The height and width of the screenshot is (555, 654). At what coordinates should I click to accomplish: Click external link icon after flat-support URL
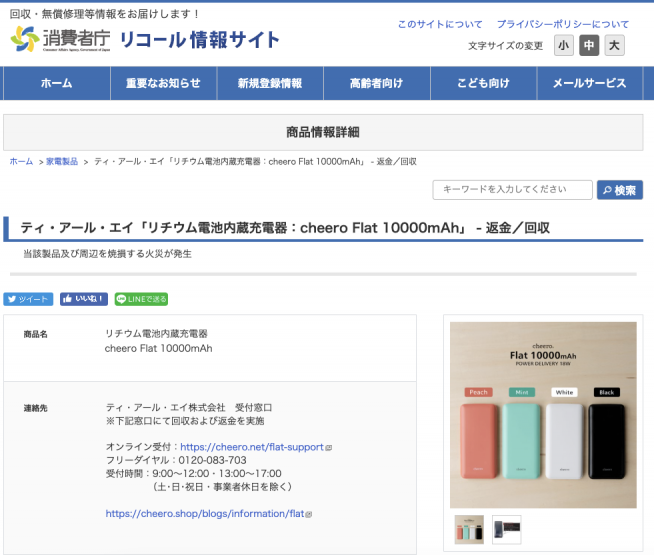329,448
